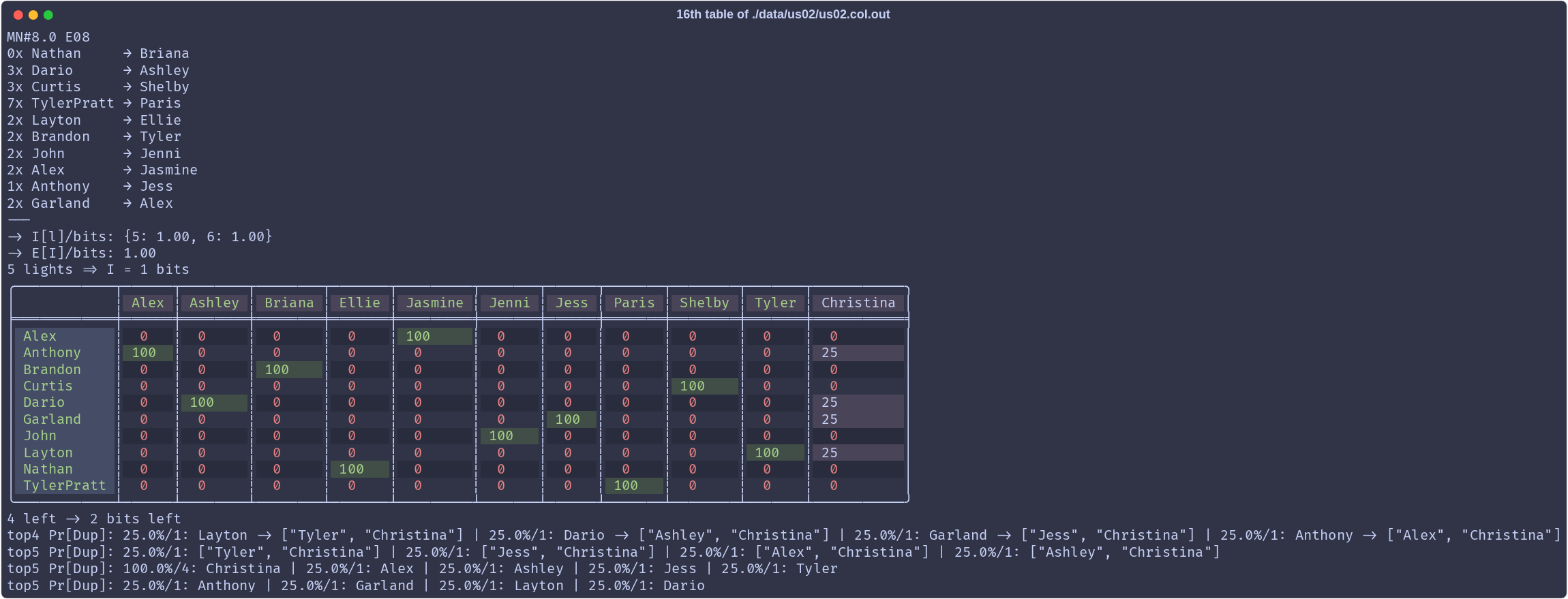Click the yellow minimize window button
The width and height of the screenshot is (1568, 599).
[33, 15]
